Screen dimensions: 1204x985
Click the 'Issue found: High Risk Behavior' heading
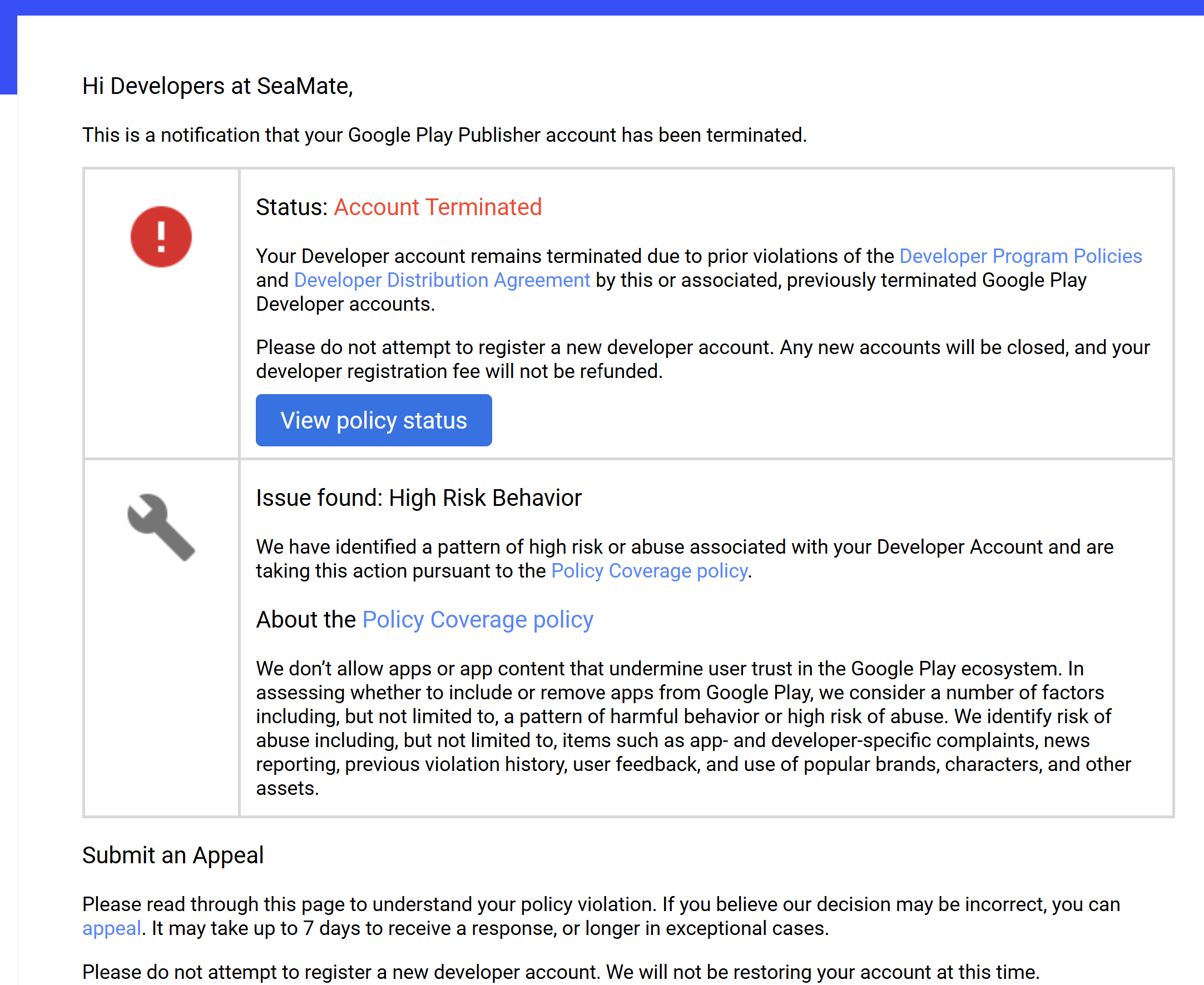[x=419, y=498]
